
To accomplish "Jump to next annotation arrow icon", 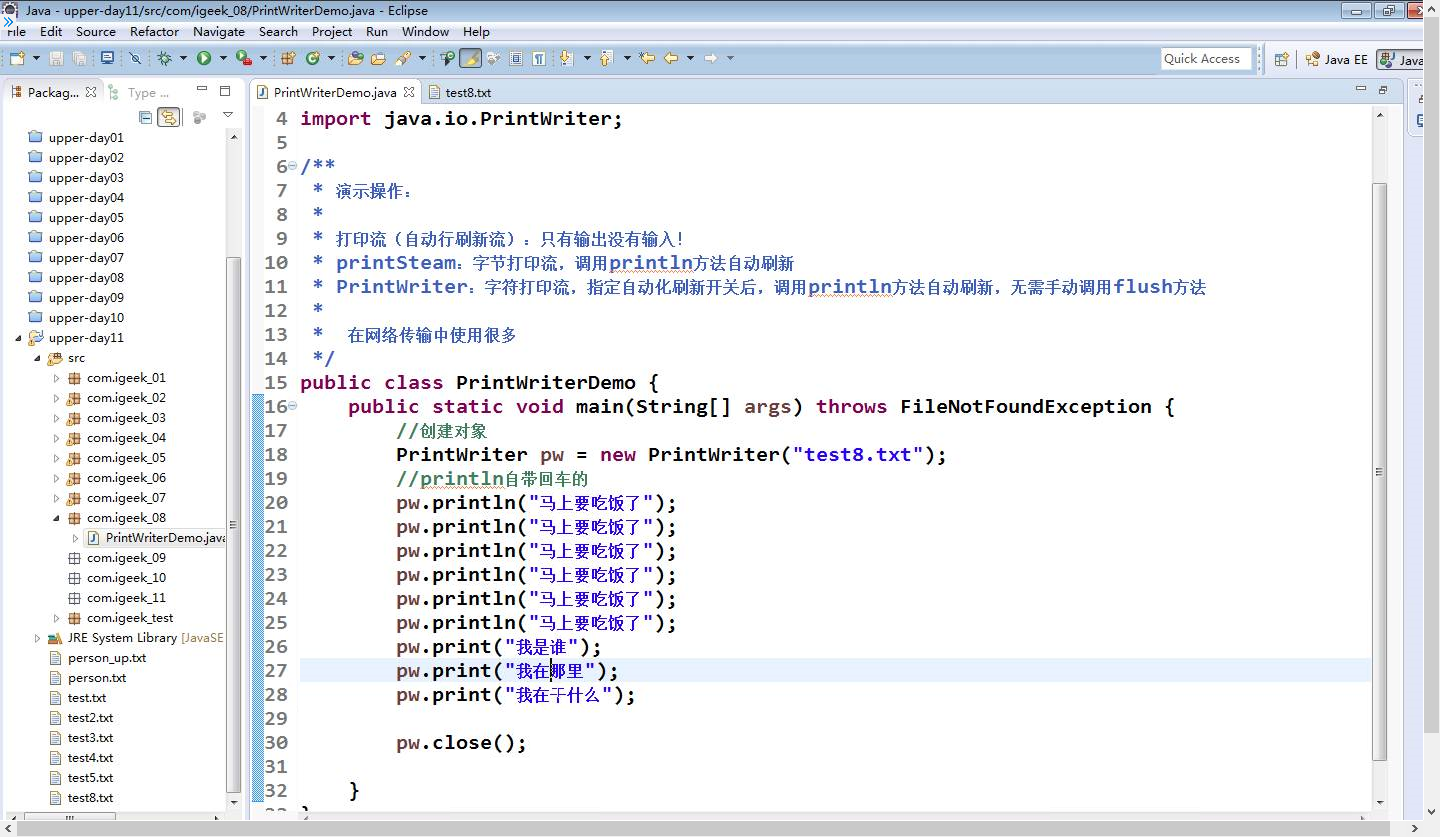I will pyautogui.click(x=566, y=58).
